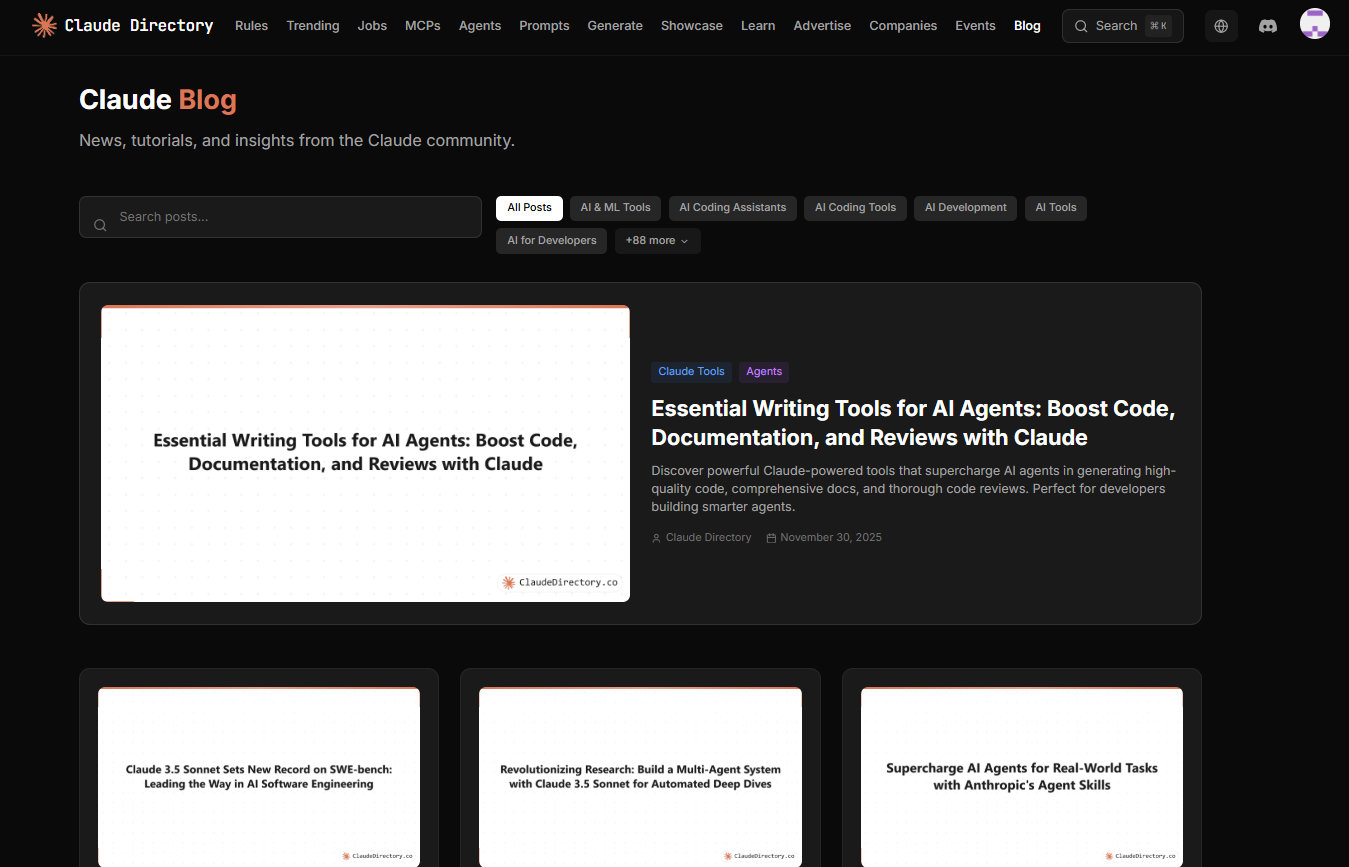
Task: Open the Supercharge AI Agents post thumbnail
Action: [x=1022, y=777]
